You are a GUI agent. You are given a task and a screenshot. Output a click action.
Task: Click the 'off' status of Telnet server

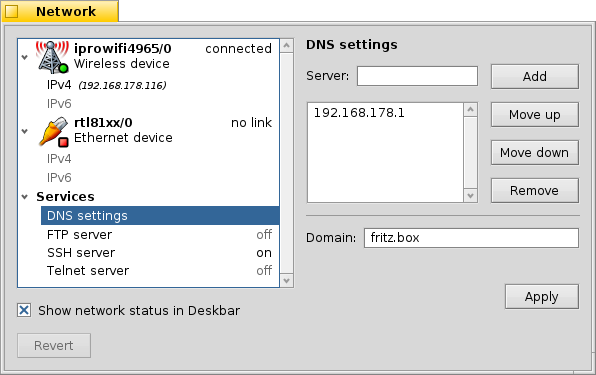[264, 271]
